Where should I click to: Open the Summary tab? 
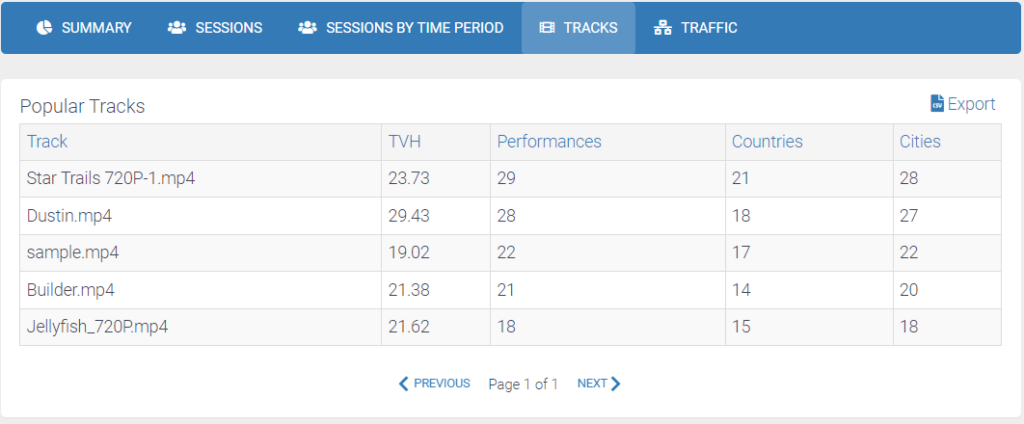[84, 28]
